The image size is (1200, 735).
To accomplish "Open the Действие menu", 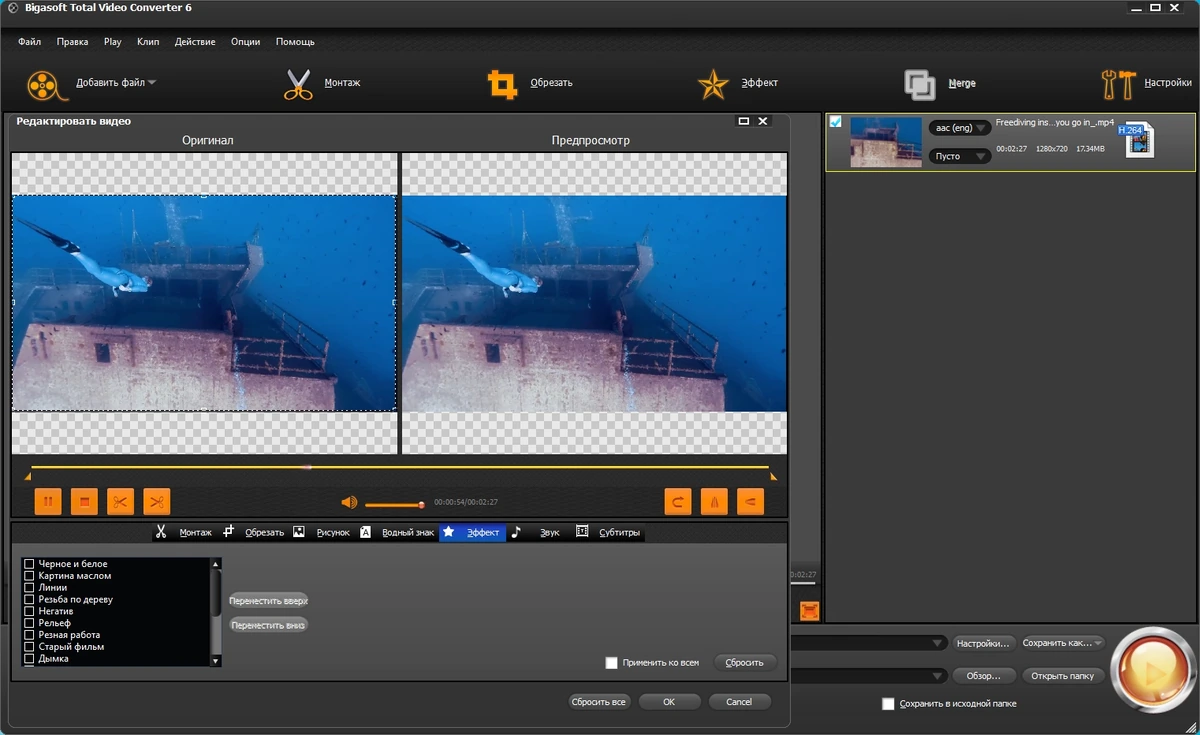I will pyautogui.click(x=195, y=42).
